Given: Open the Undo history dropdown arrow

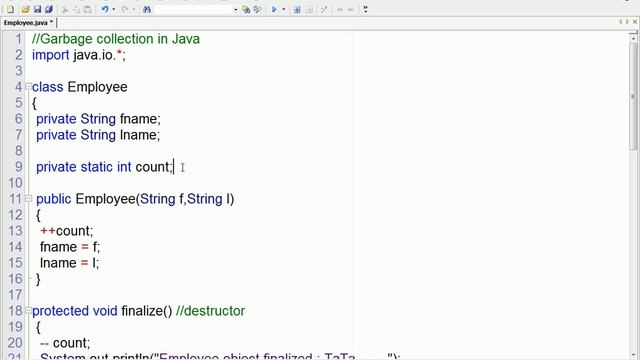Looking at the screenshot, I should [x=113, y=9].
